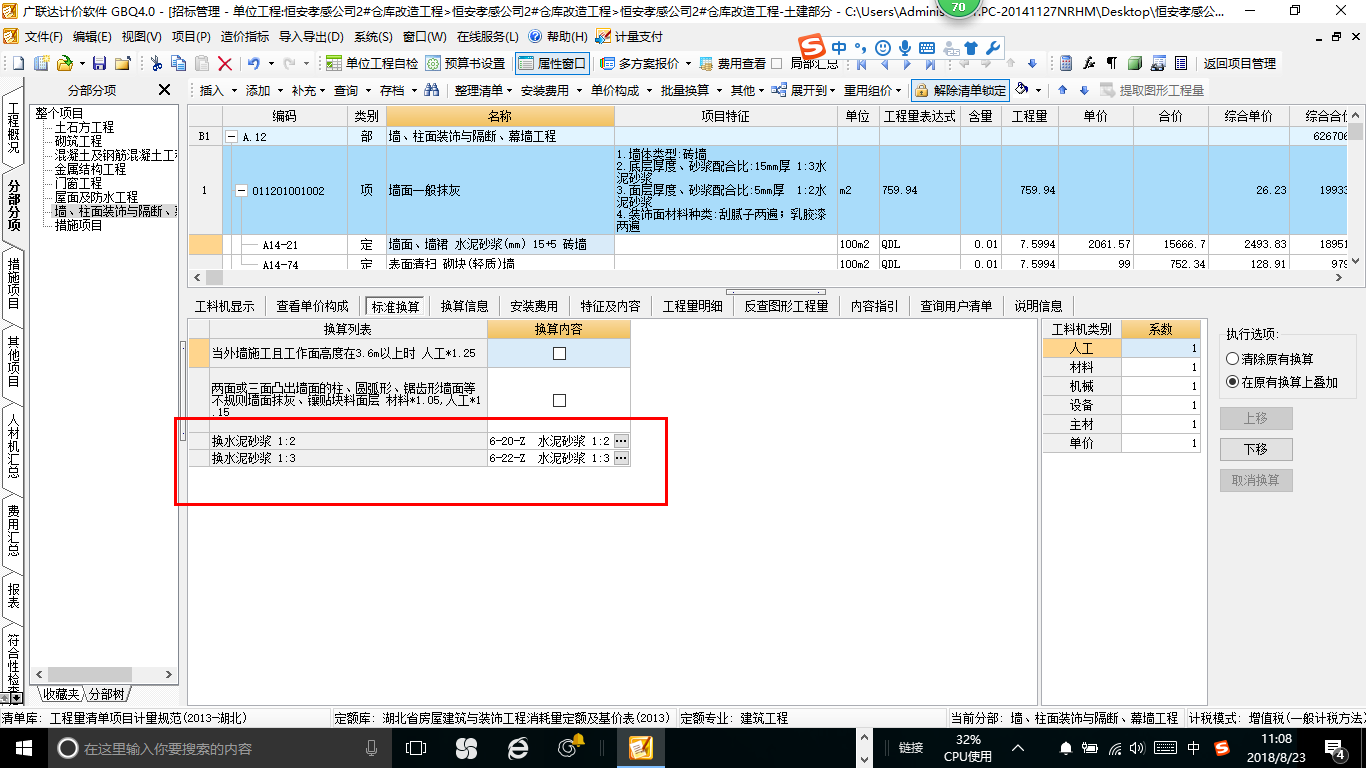
Task: Click the Undo arrow icon
Action: coord(253,63)
